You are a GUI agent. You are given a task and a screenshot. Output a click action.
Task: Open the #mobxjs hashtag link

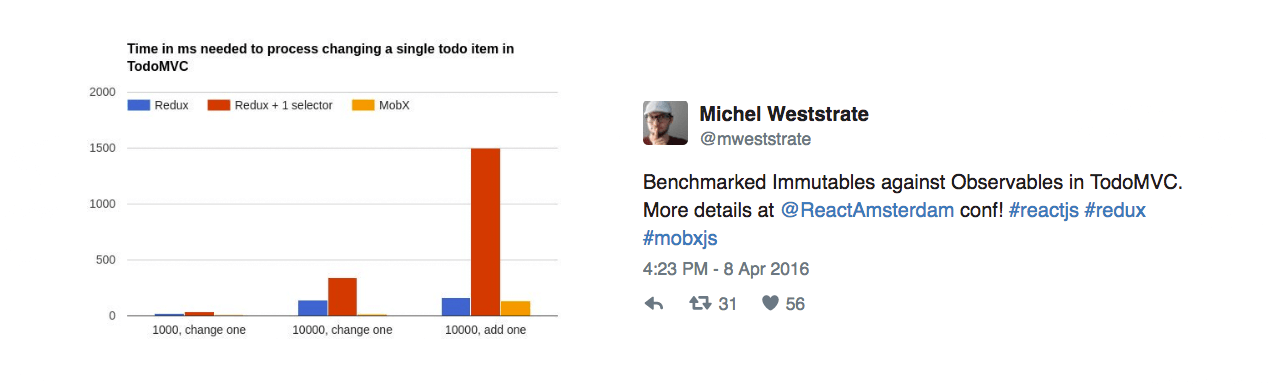tap(680, 238)
